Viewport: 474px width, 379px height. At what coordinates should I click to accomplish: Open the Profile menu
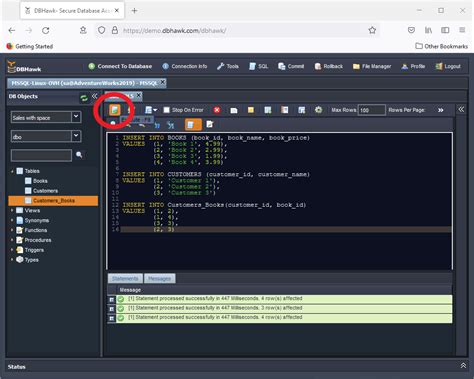[413, 66]
